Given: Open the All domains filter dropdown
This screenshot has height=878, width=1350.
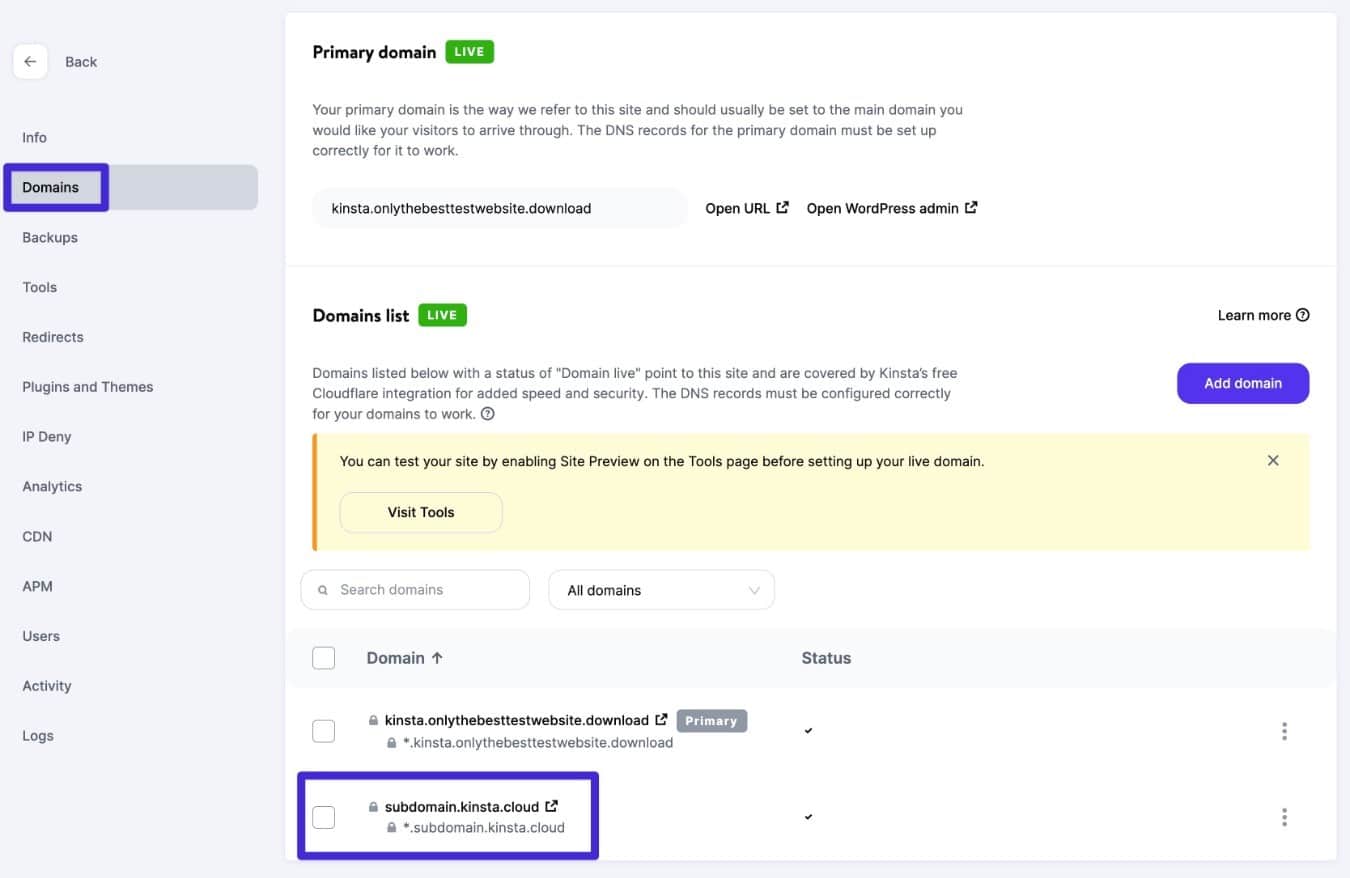Looking at the screenshot, I should pos(660,590).
